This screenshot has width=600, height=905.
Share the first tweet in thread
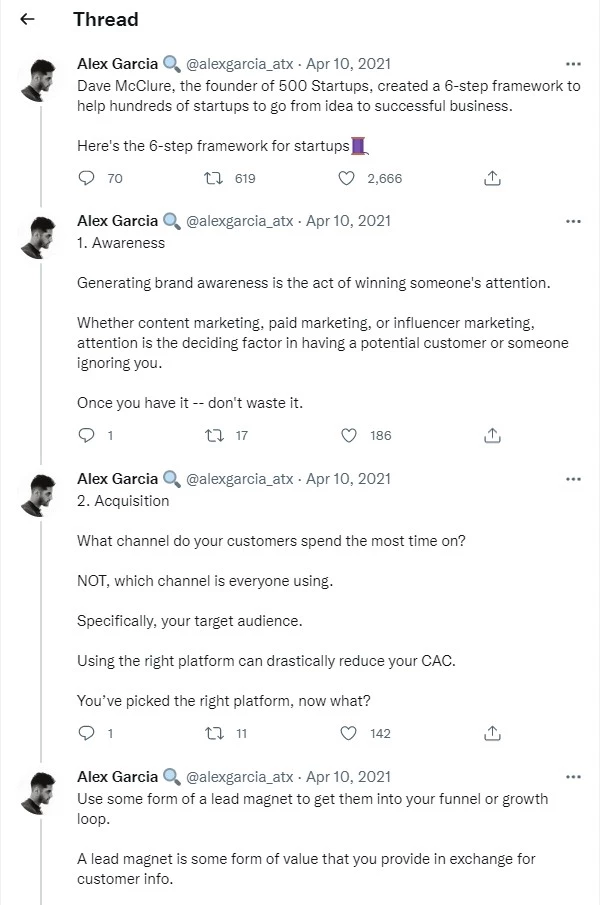coord(492,178)
